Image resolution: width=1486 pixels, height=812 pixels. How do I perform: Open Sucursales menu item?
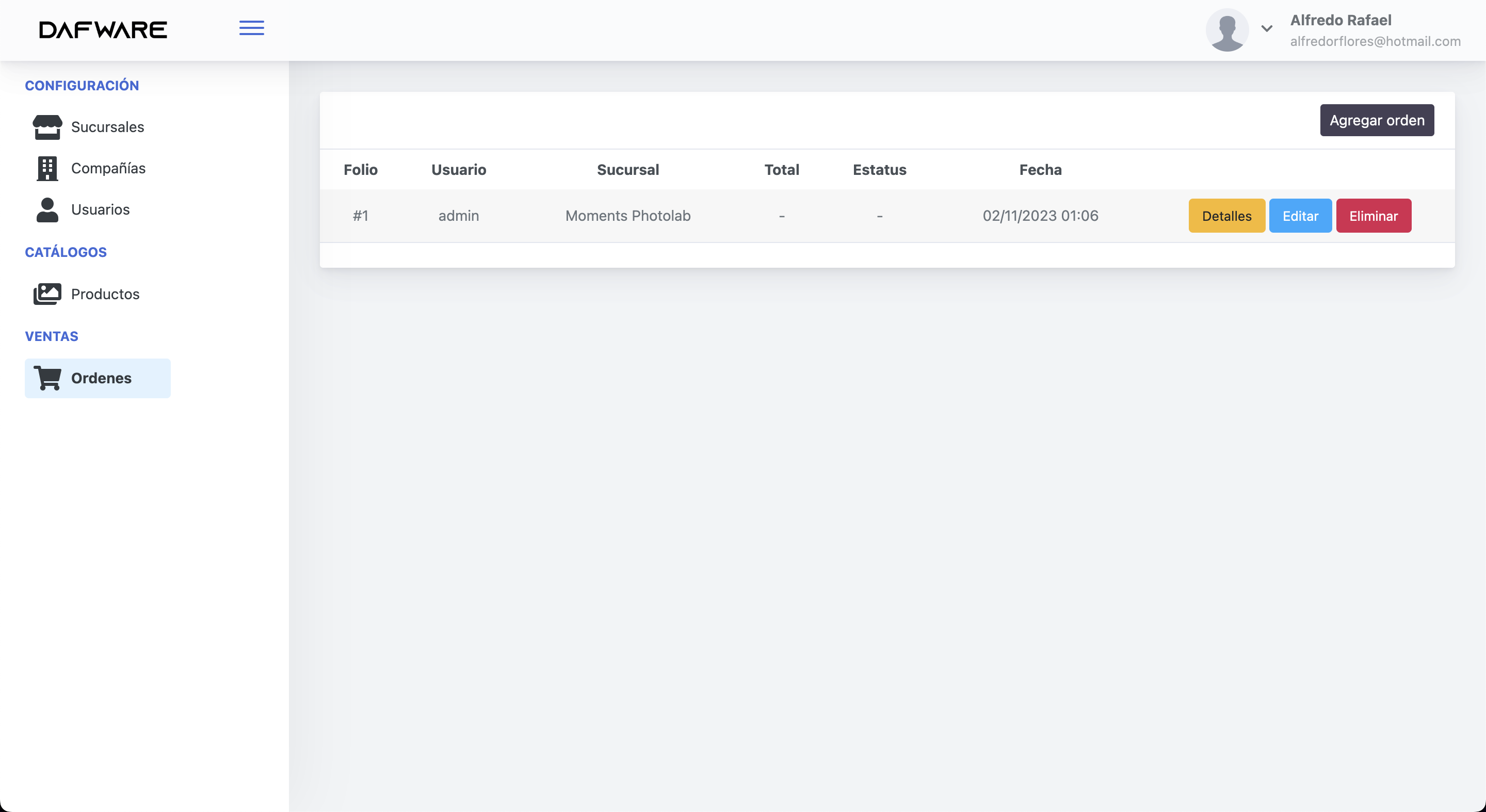[107, 127]
